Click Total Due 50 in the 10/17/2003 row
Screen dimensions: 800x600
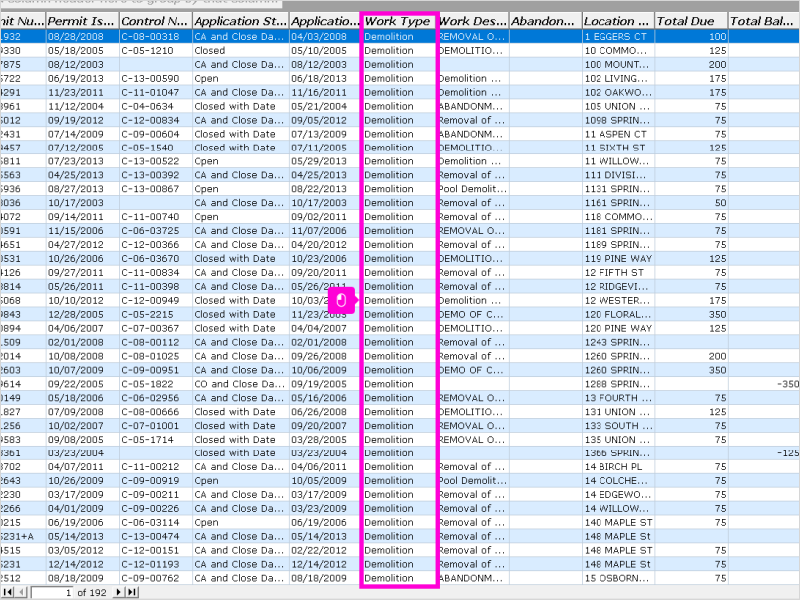[x=691, y=203]
